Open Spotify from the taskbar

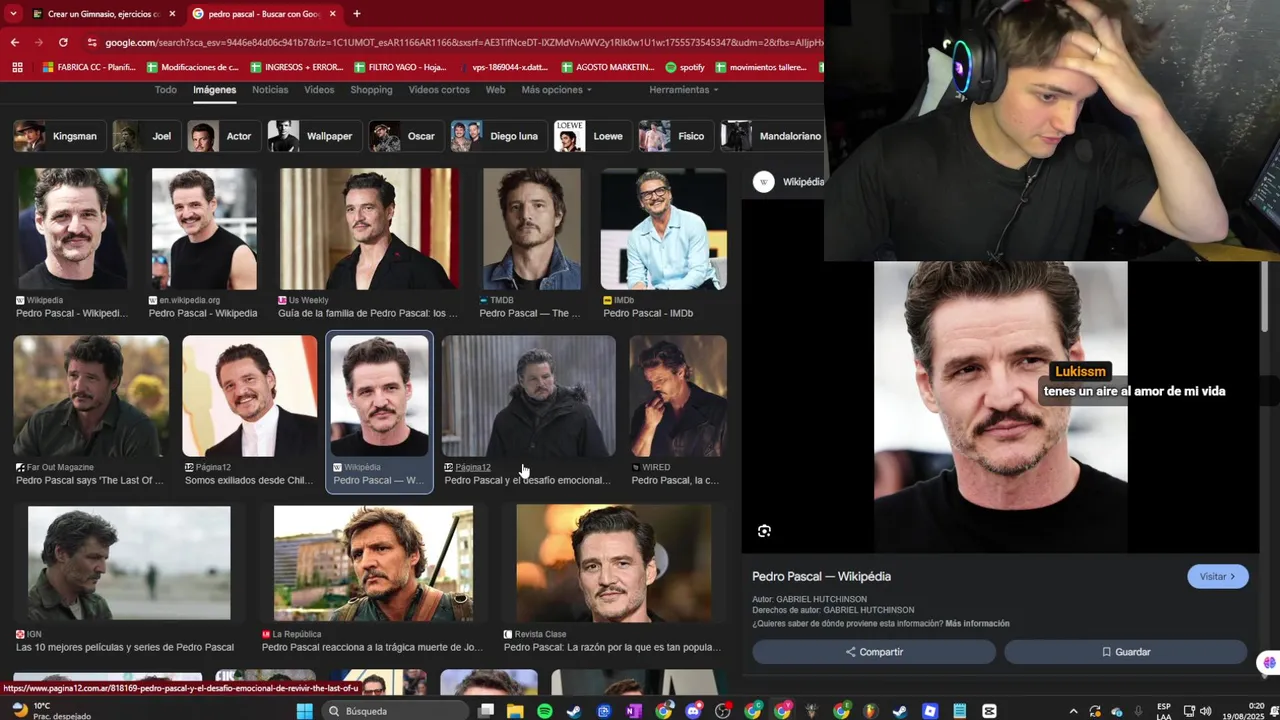(545, 711)
